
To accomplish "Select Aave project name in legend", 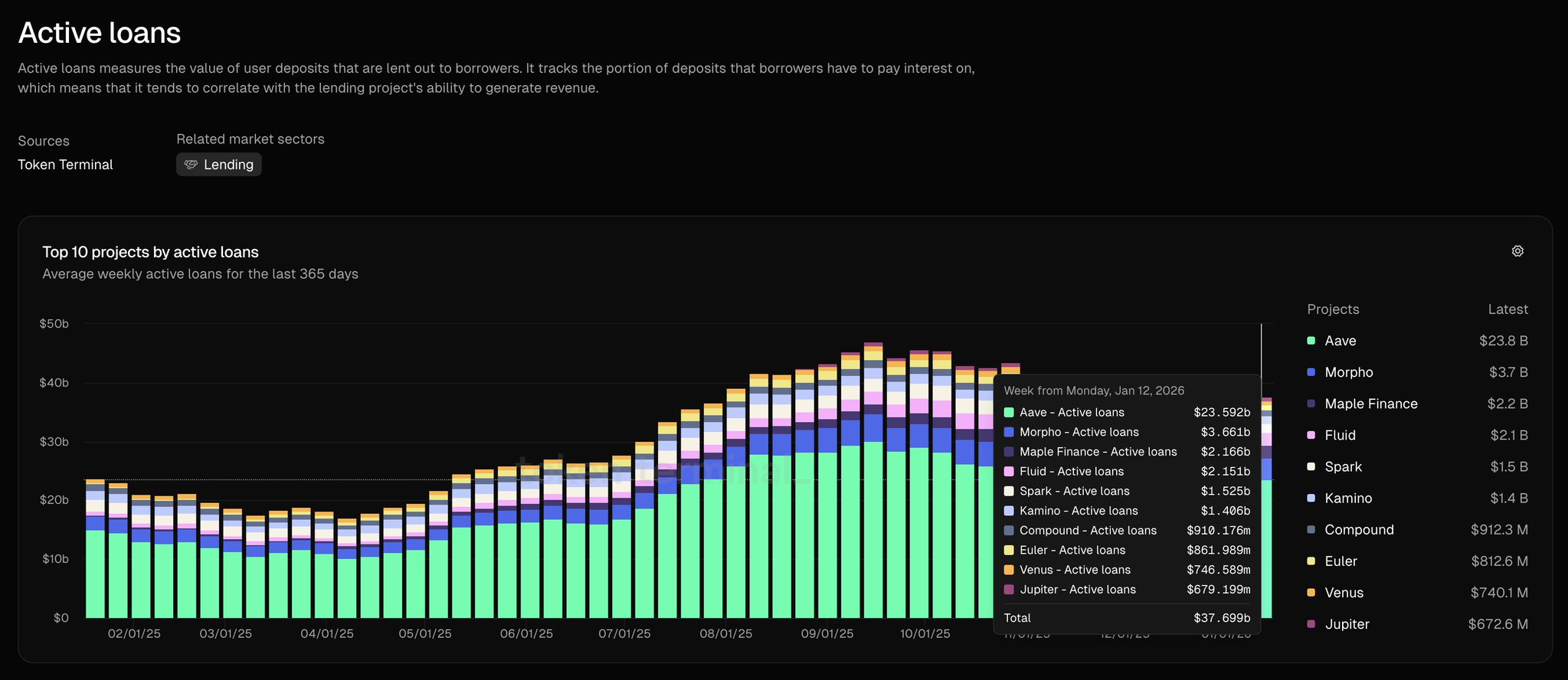I will coord(1340,341).
